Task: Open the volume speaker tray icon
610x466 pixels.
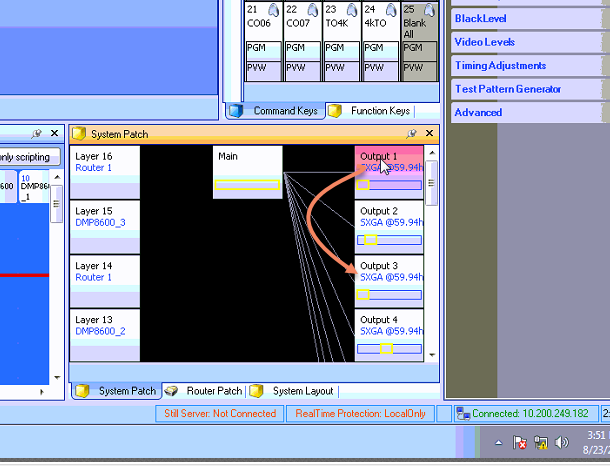Action: [x=562, y=442]
